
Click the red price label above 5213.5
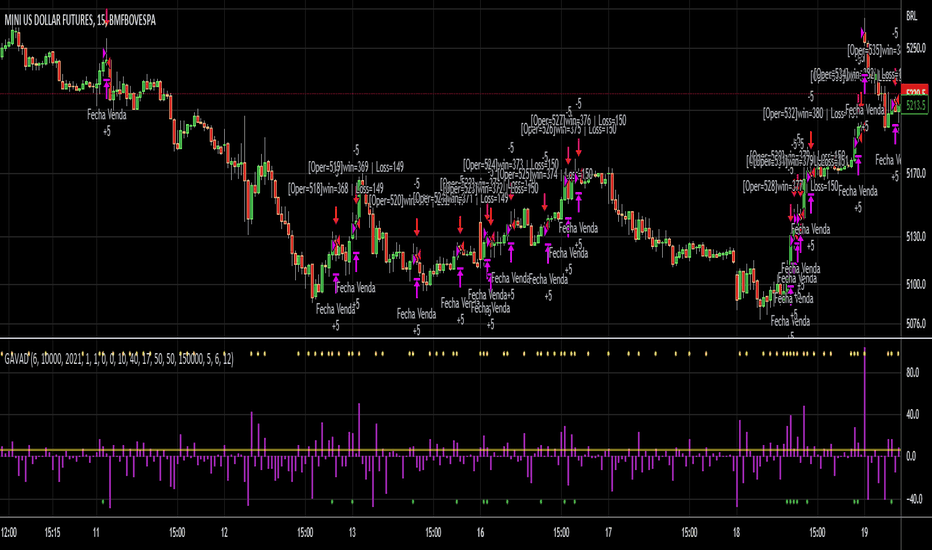(x=915, y=92)
